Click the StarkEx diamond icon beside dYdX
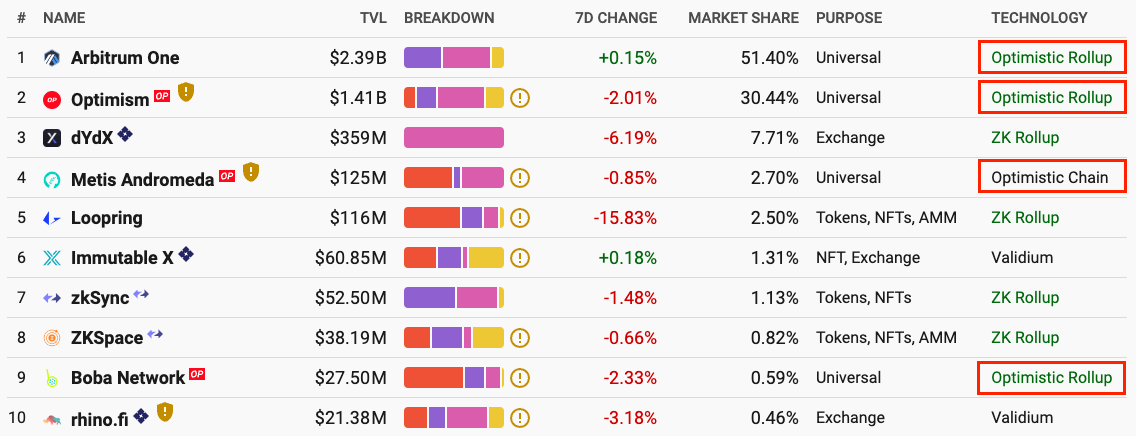Screen dimensions: 1136x436 125,134
